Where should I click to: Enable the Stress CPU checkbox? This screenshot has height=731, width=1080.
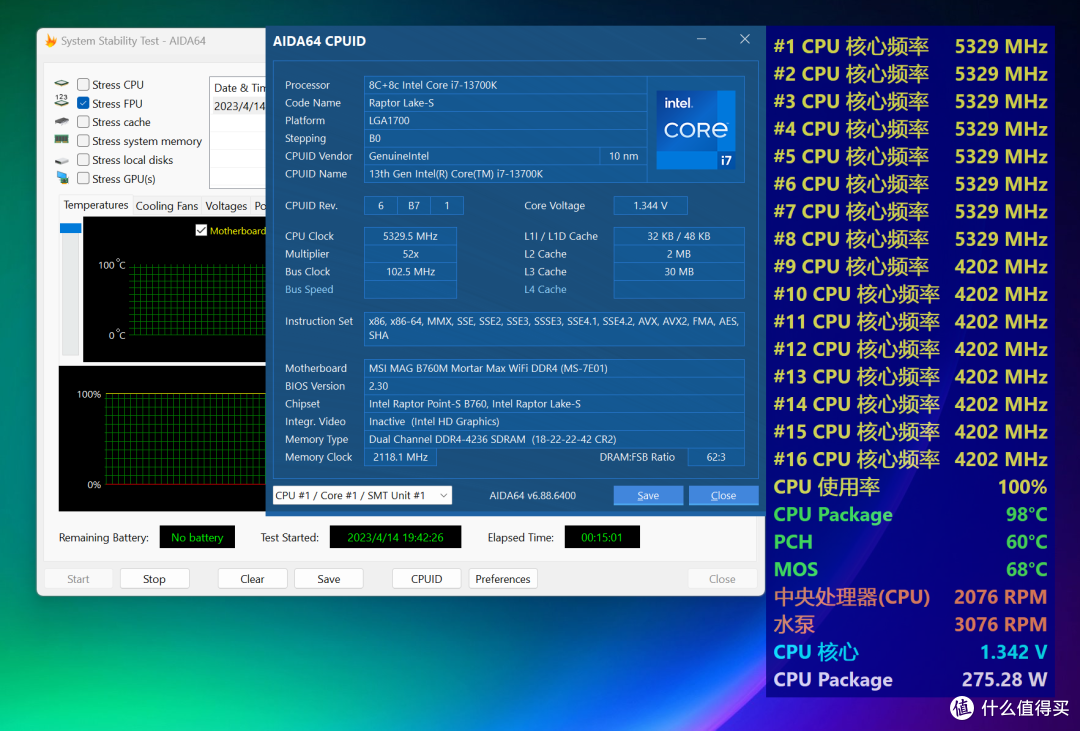83,85
